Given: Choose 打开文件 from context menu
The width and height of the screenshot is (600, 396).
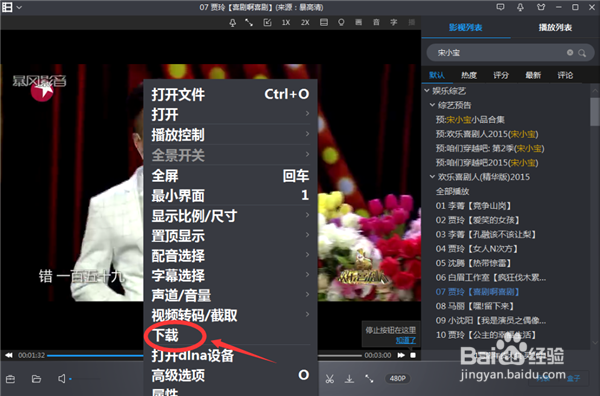Looking at the screenshot, I should (230, 94).
